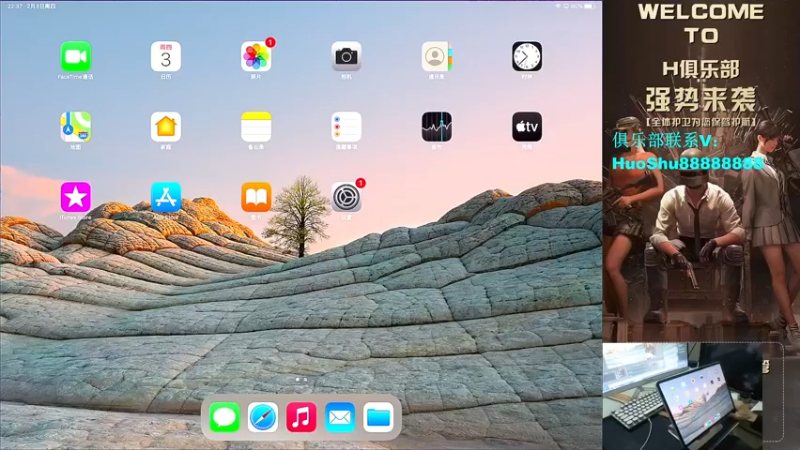Click the webcam preview thumbnail
The height and width of the screenshot is (450, 800).
click(x=683, y=396)
